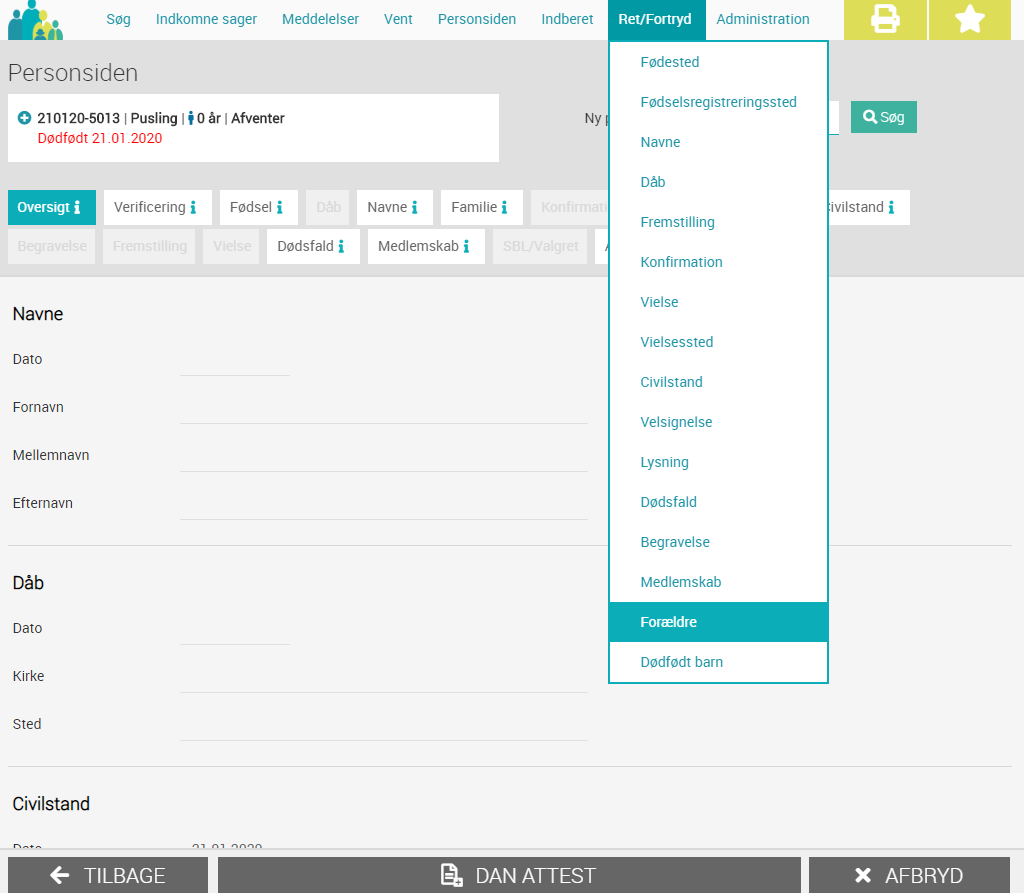Image resolution: width=1024 pixels, height=893 pixels.
Task: Select Medlemskab in dropdown menu
Action: point(718,582)
